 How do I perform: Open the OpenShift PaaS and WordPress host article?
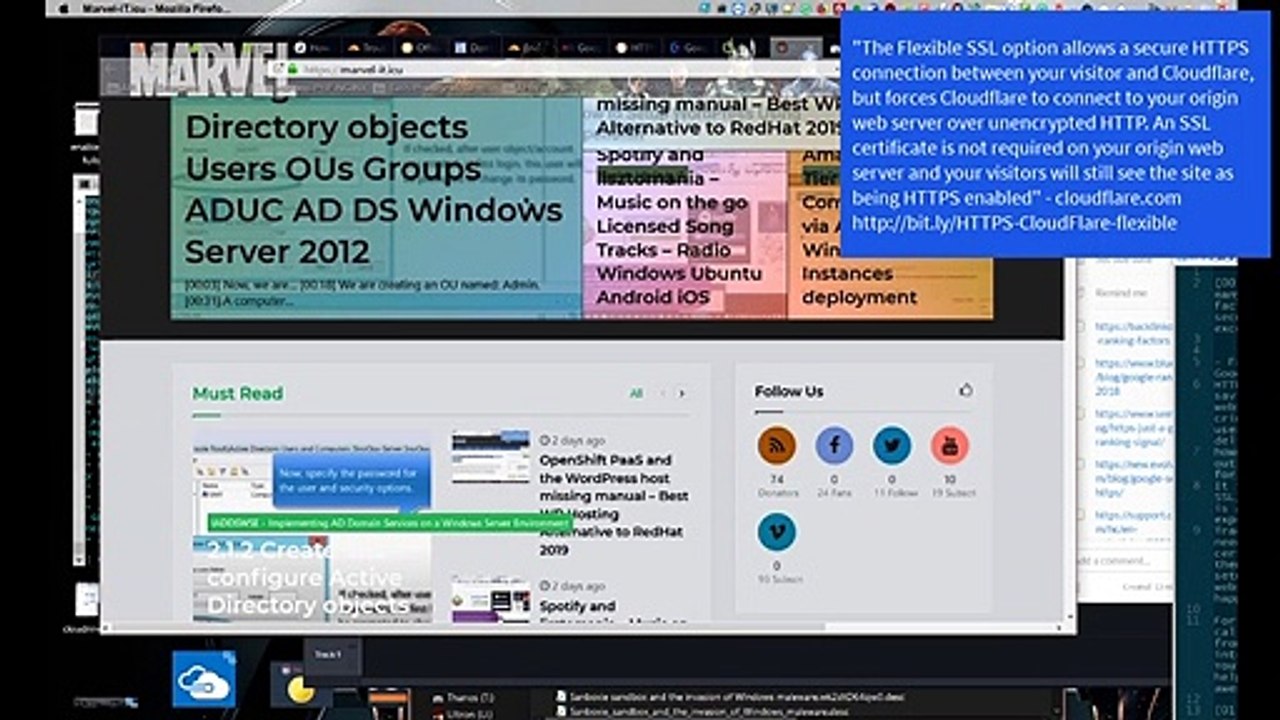(614, 505)
